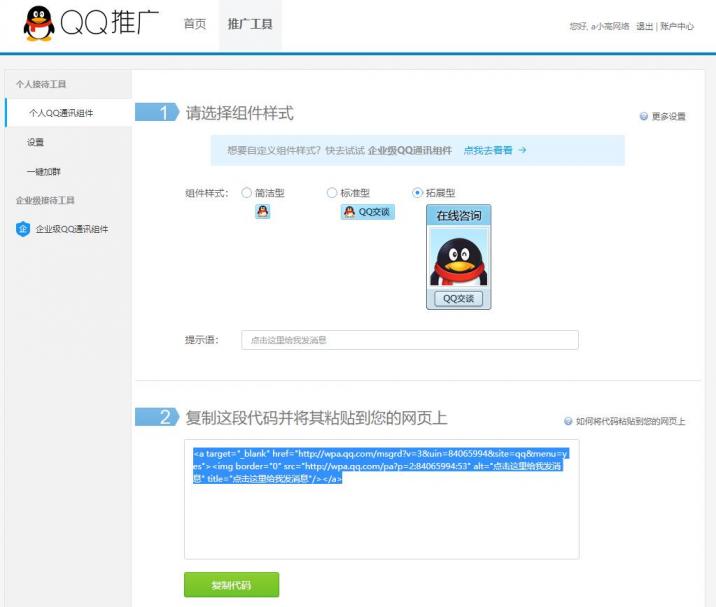Viewport: 716px width, 607px height.
Task: Click 如何将代码粘贴到您的网页上 help link
Action: pyautogui.click(x=630, y=421)
